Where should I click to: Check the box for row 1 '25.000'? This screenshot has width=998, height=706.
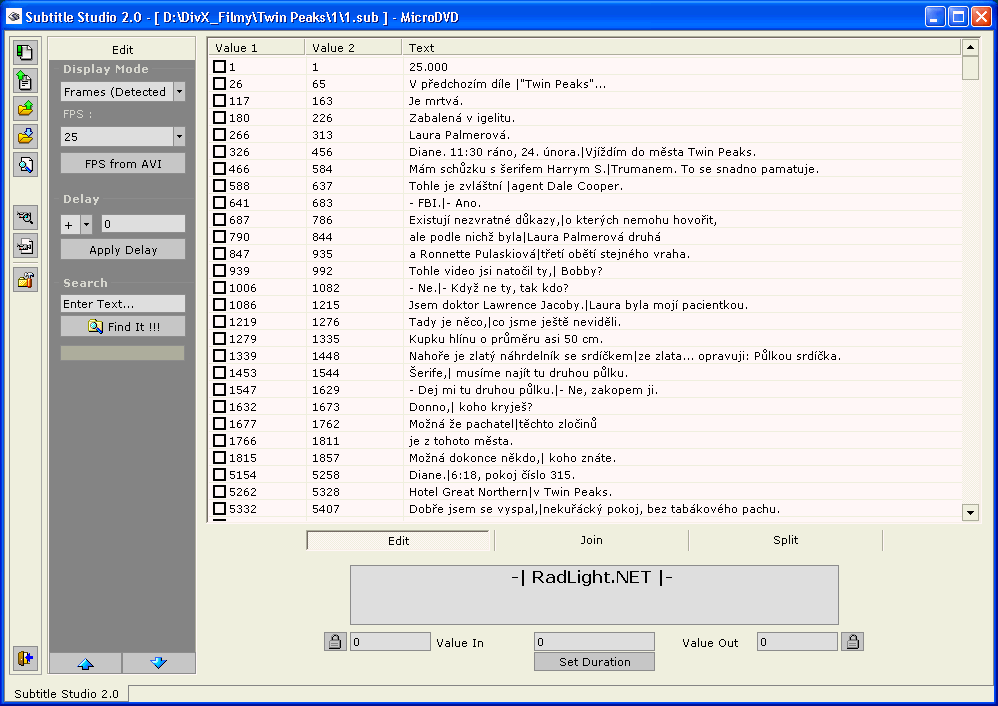point(220,66)
